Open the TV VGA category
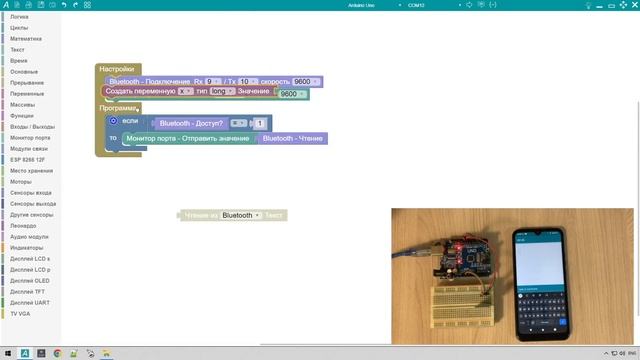 (x=20, y=314)
